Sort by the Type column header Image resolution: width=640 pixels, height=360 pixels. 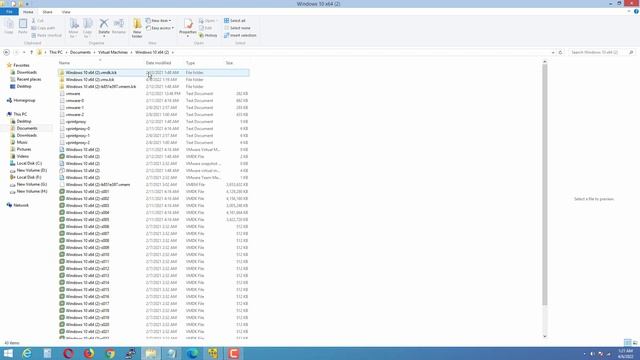pyautogui.click(x=190, y=63)
